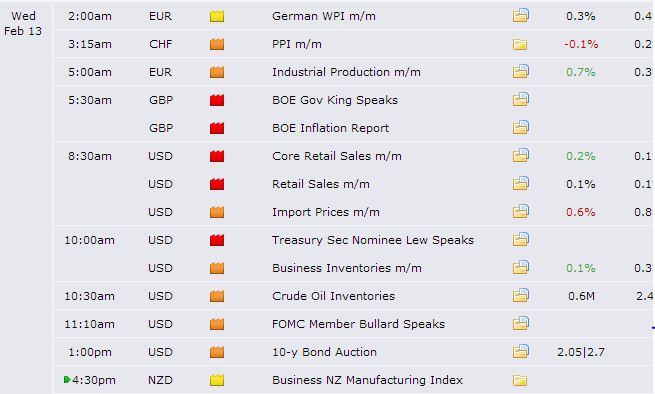Click the Business Inventories m/m event name
This screenshot has width=655, height=394.
pos(346,268)
